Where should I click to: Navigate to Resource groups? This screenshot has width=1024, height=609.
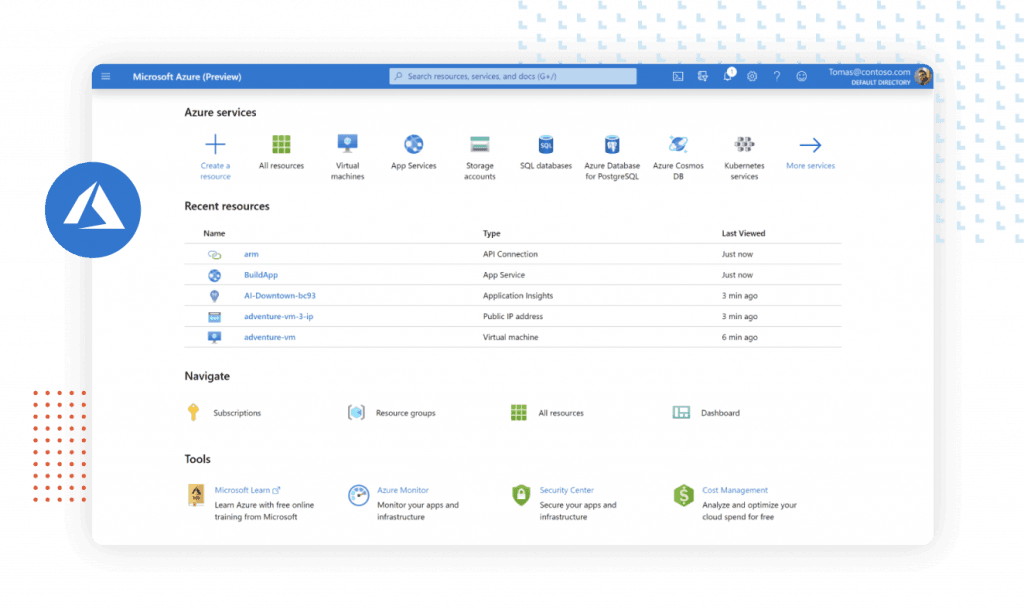[404, 413]
